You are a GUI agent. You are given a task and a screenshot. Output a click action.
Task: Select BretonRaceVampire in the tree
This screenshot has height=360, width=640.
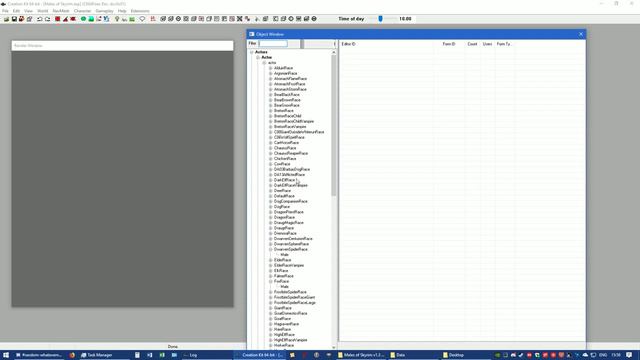290,127
